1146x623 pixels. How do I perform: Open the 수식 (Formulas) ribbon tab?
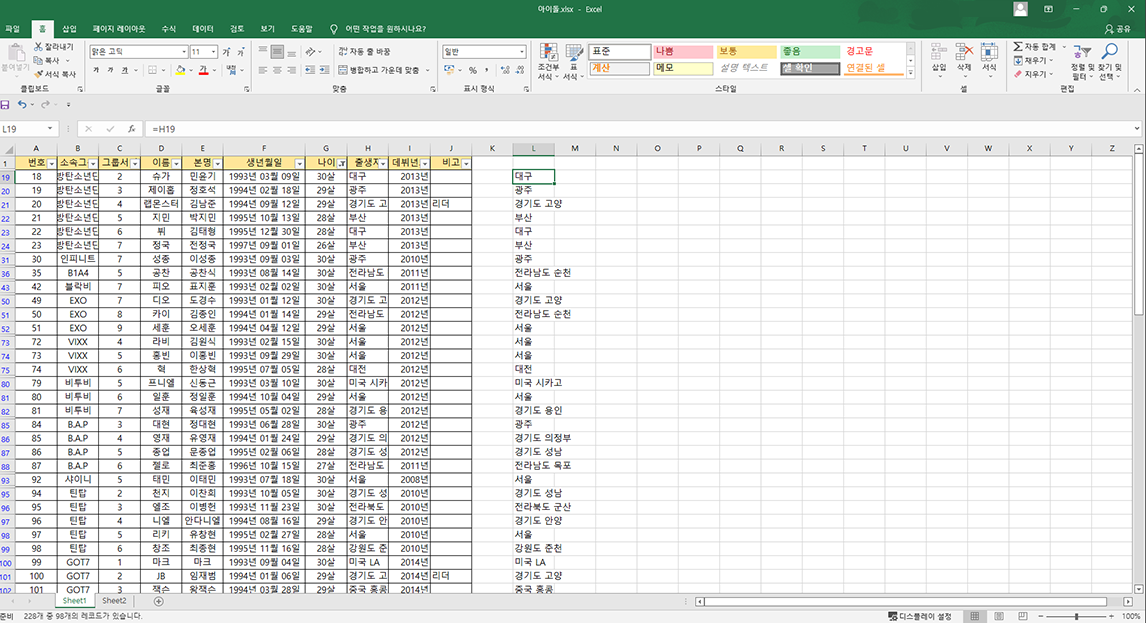[169, 29]
